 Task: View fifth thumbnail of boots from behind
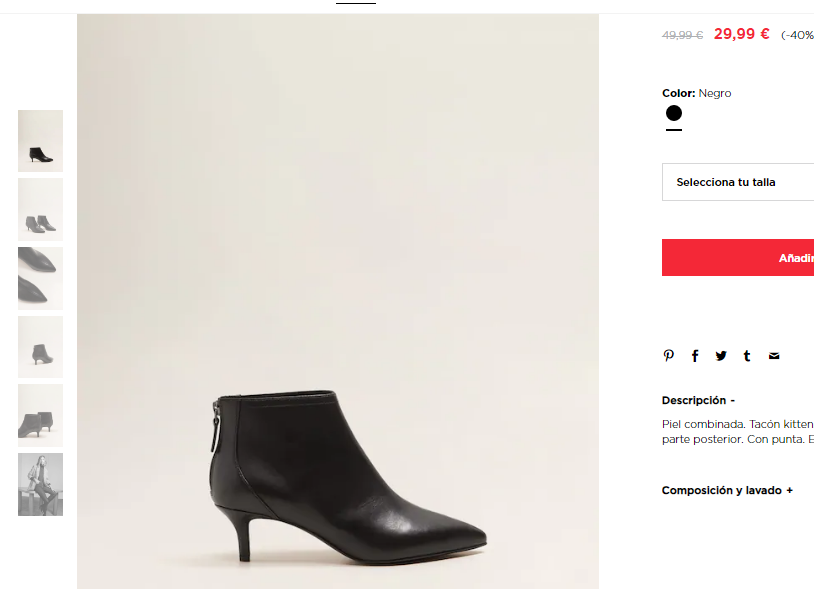pyautogui.click(x=40, y=416)
